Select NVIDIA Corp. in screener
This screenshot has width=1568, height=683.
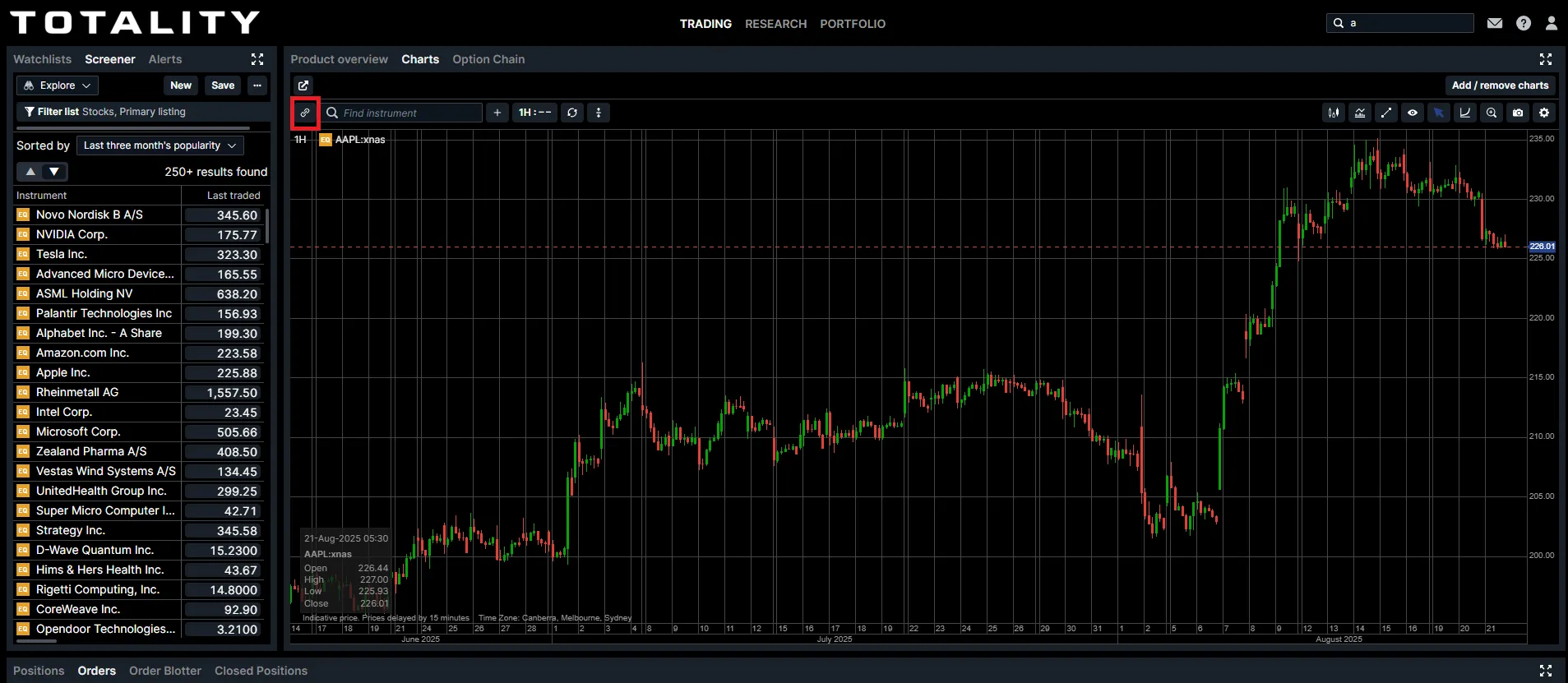point(139,234)
